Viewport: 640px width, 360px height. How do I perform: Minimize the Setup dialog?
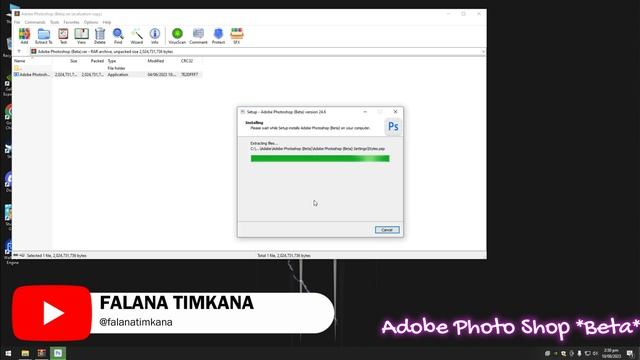tap(365, 111)
